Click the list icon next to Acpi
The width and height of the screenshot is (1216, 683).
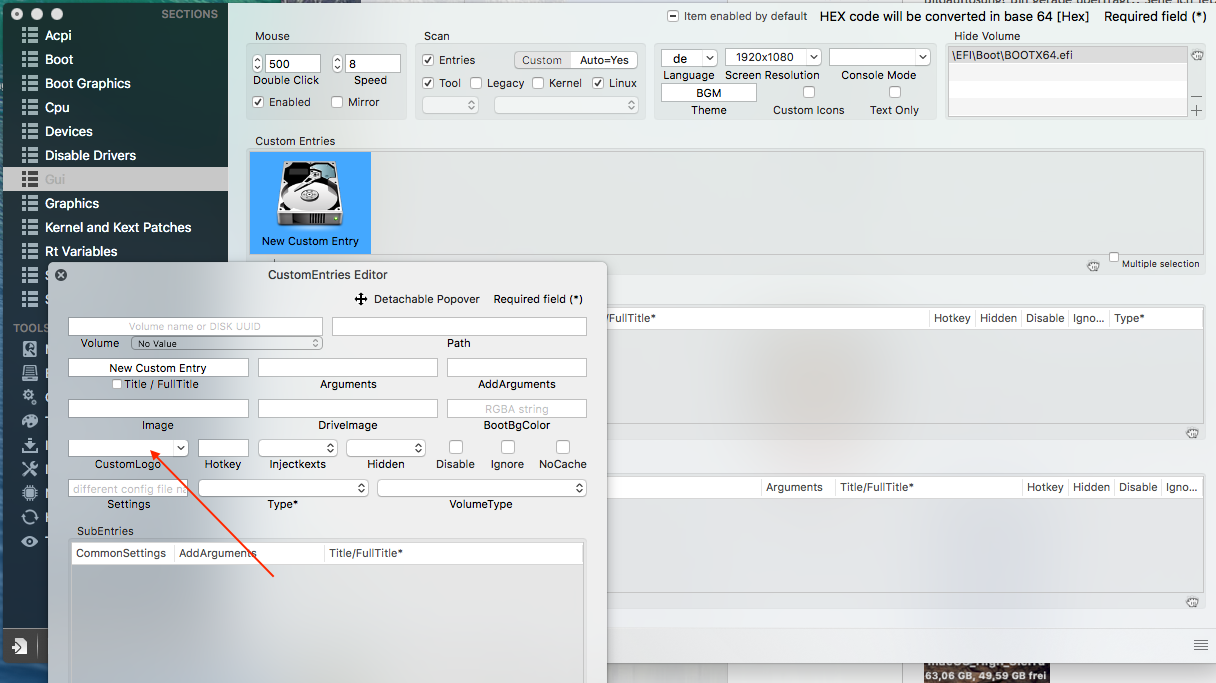pyautogui.click(x=29, y=35)
